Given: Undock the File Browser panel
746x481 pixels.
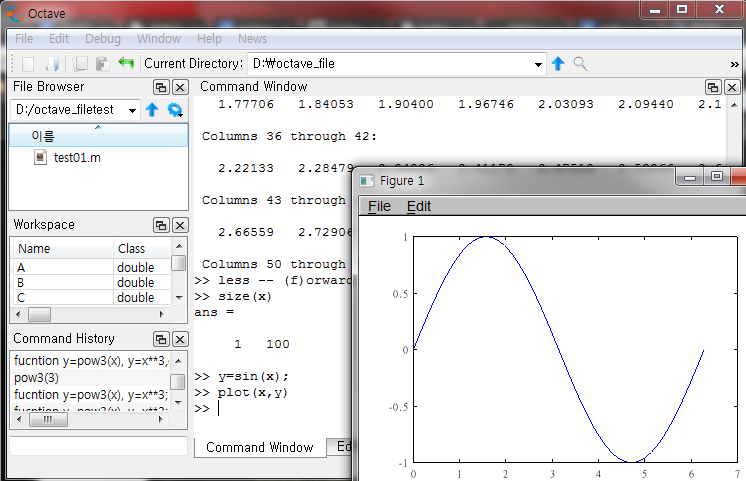Looking at the screenshot, I should [x=161, y=87].
